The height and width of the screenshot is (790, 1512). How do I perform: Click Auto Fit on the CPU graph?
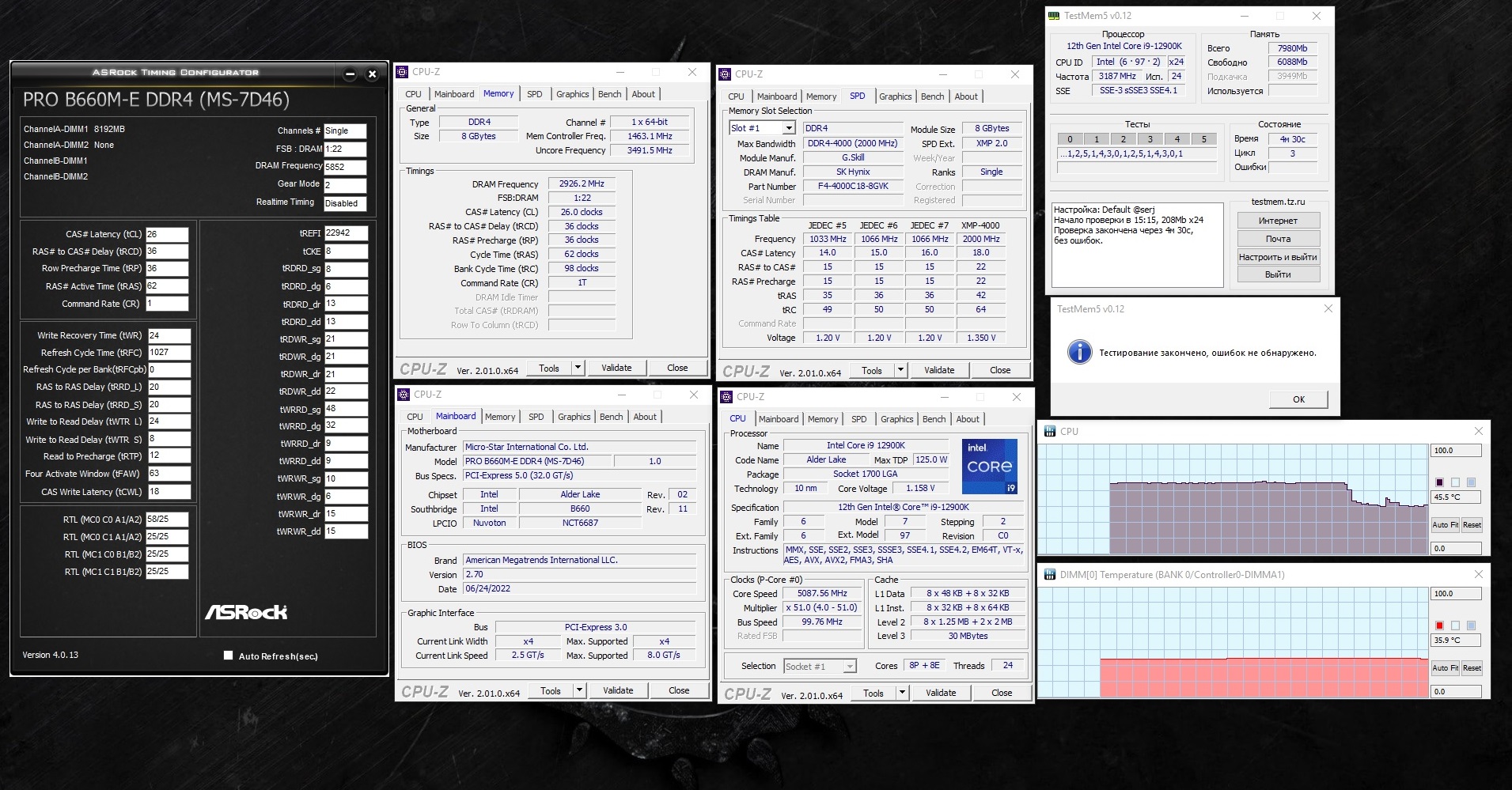(x=1445, y=525)
